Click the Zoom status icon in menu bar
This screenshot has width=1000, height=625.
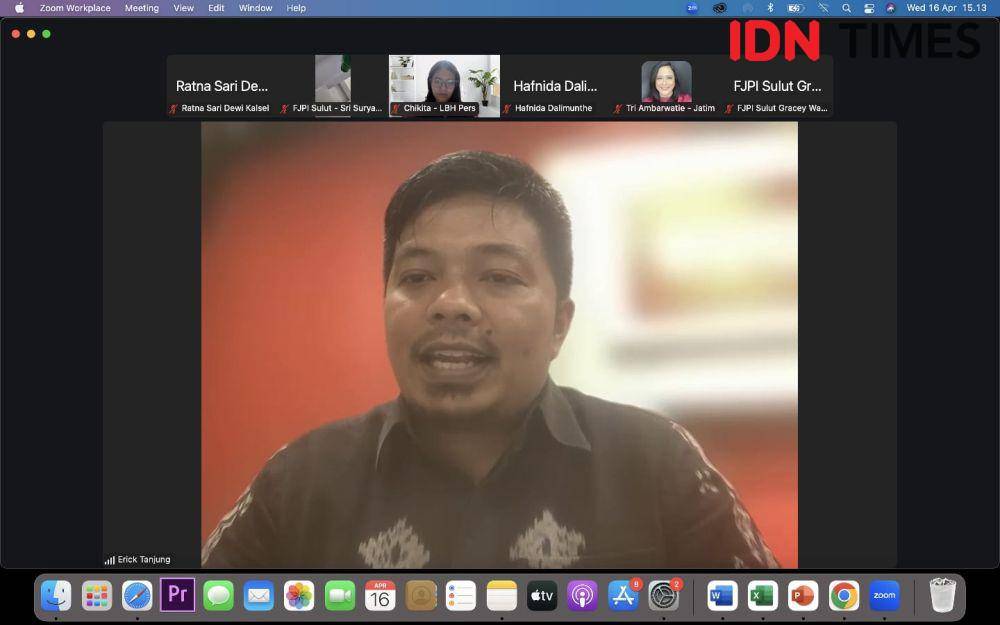coord(692,8)
